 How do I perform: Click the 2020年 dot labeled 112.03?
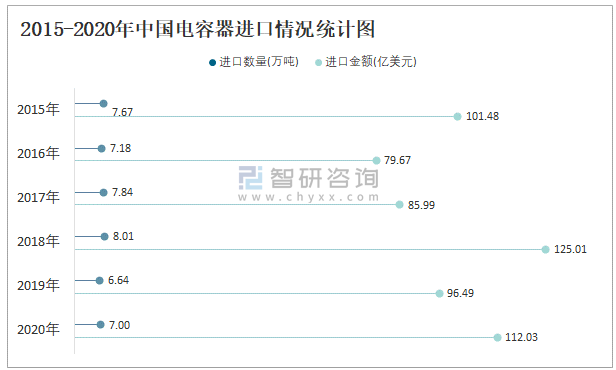coord(497,337)
